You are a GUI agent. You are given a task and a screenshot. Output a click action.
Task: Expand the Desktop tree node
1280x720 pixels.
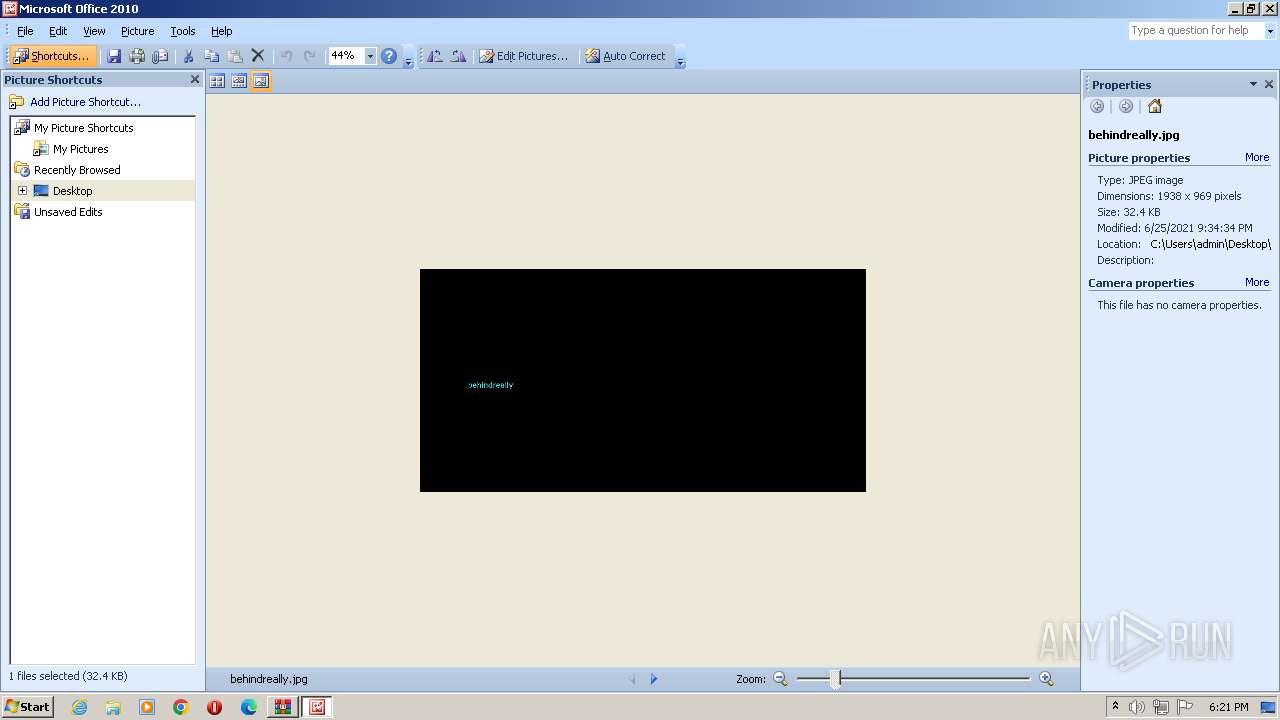tap(22, 191)
